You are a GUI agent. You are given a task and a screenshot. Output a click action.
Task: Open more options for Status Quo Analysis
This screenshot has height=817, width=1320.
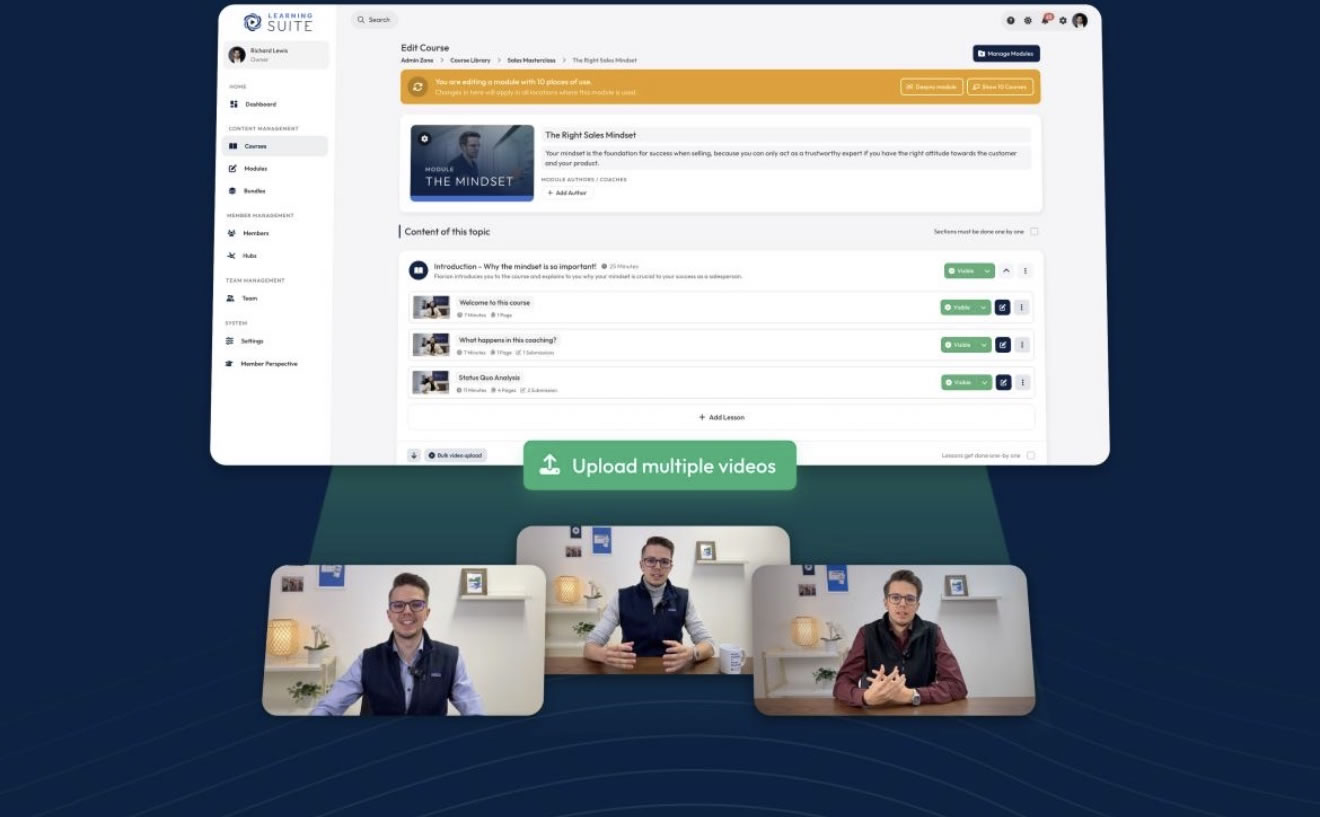pos(1022,382)
